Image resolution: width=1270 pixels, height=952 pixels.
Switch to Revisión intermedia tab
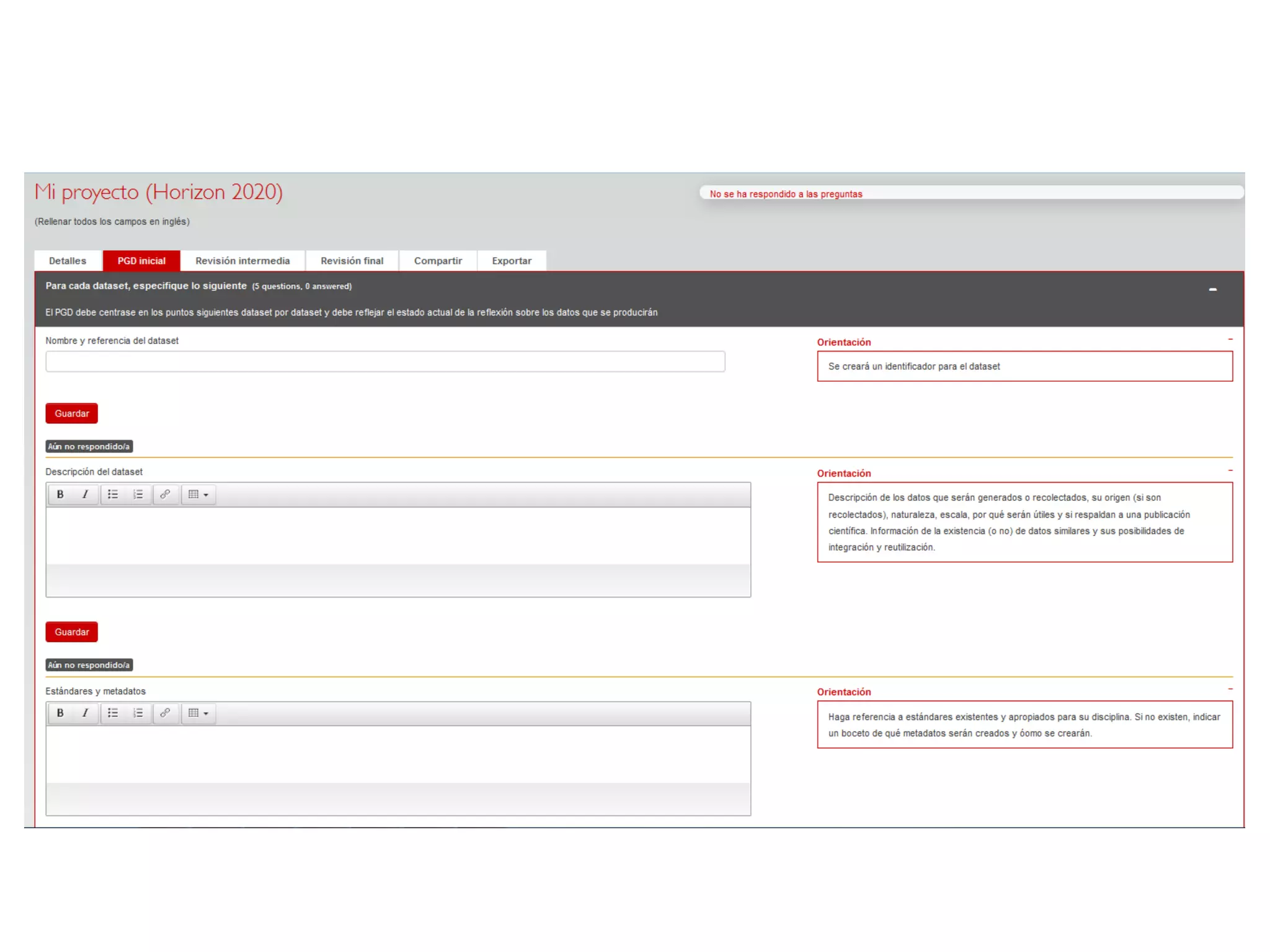pyautogui.click(x=242, y=261)
